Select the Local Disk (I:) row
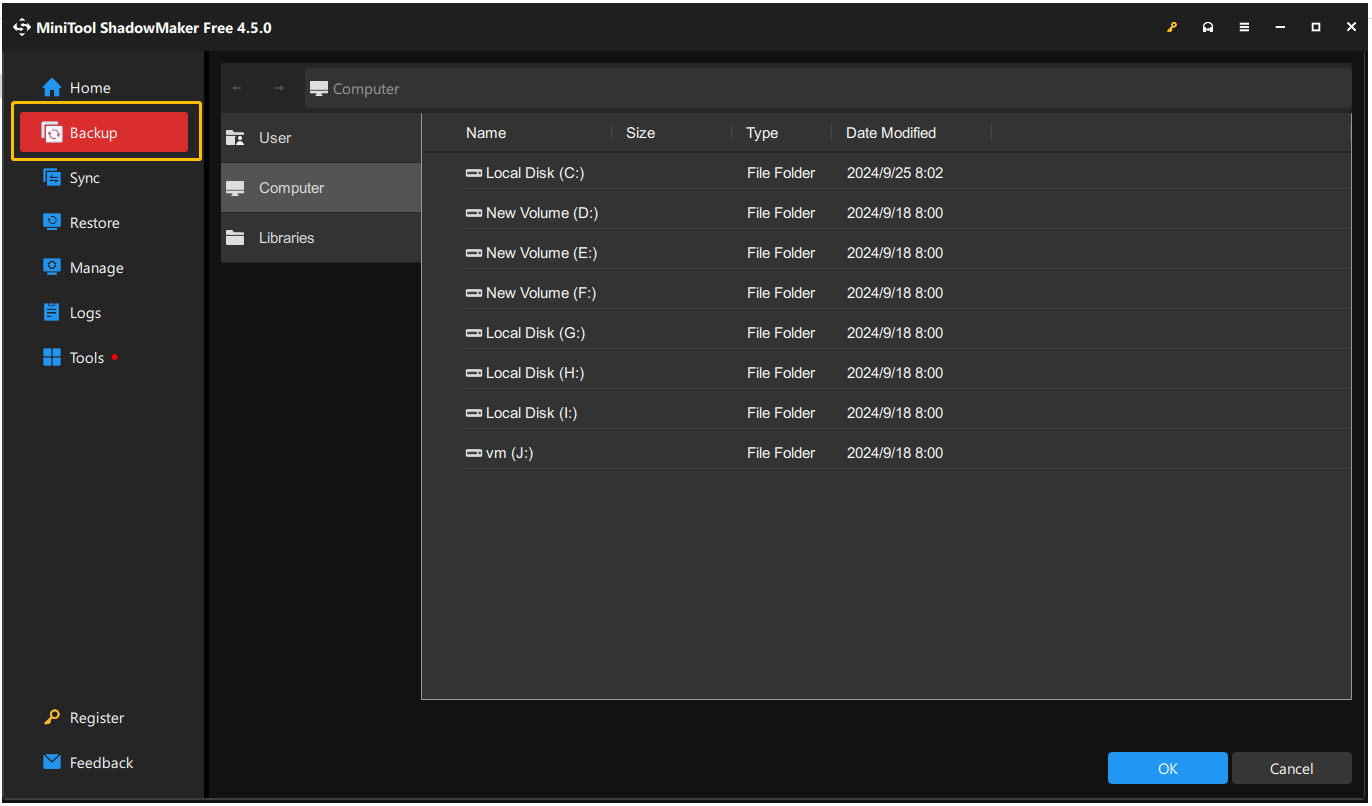 coord(905,413)
